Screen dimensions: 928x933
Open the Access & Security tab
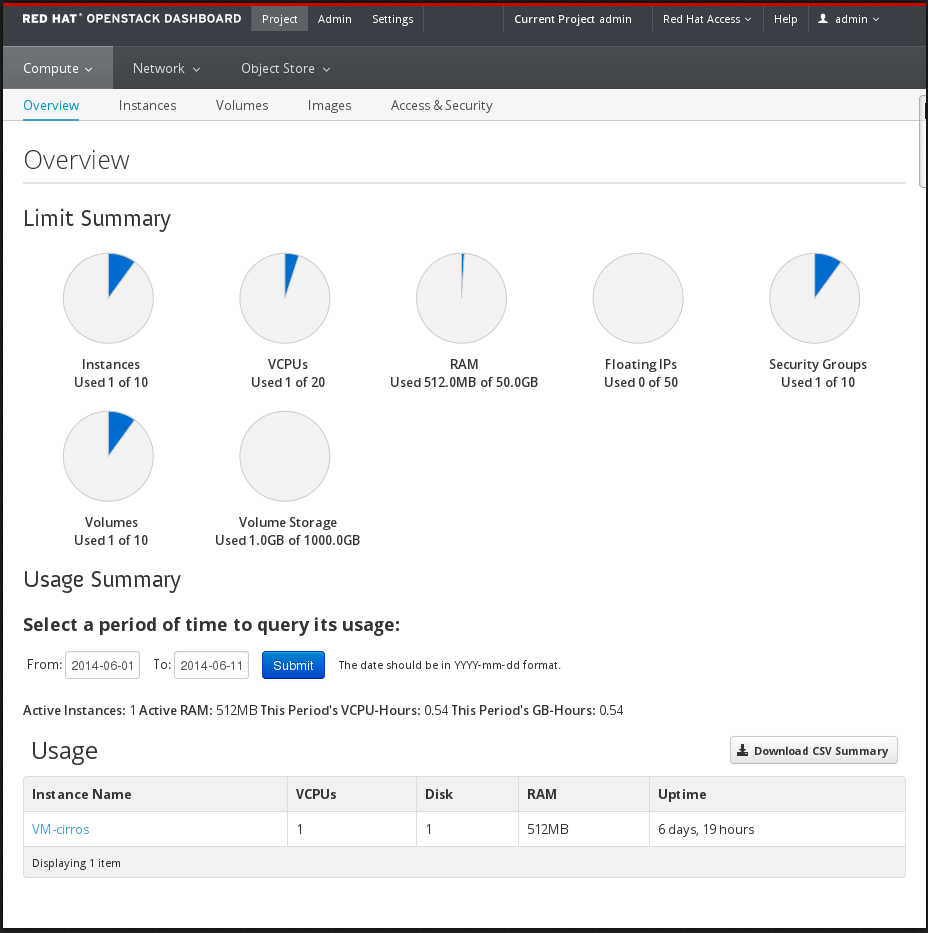(x=441, y=105)
